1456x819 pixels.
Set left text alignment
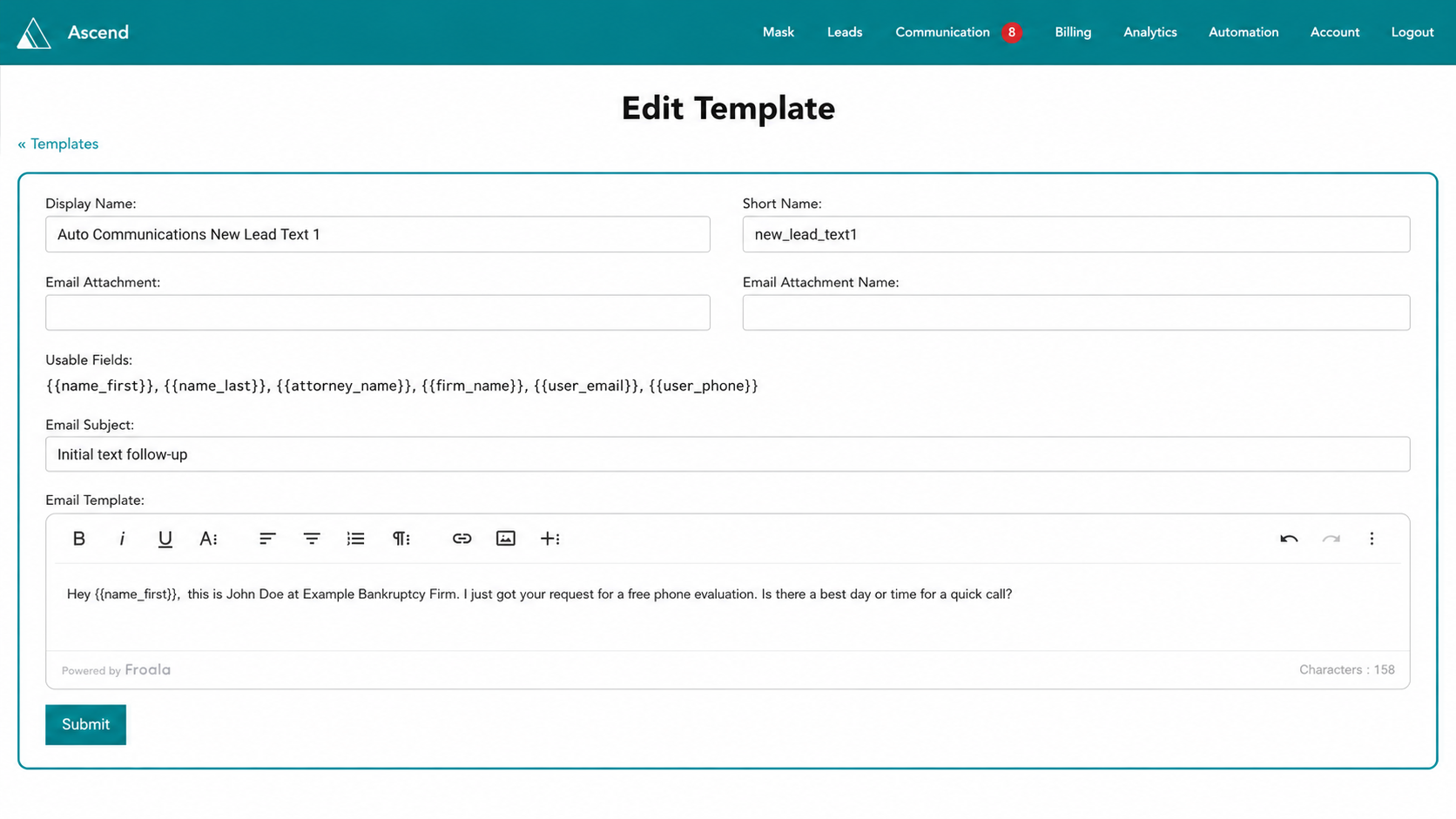[267, 539]
